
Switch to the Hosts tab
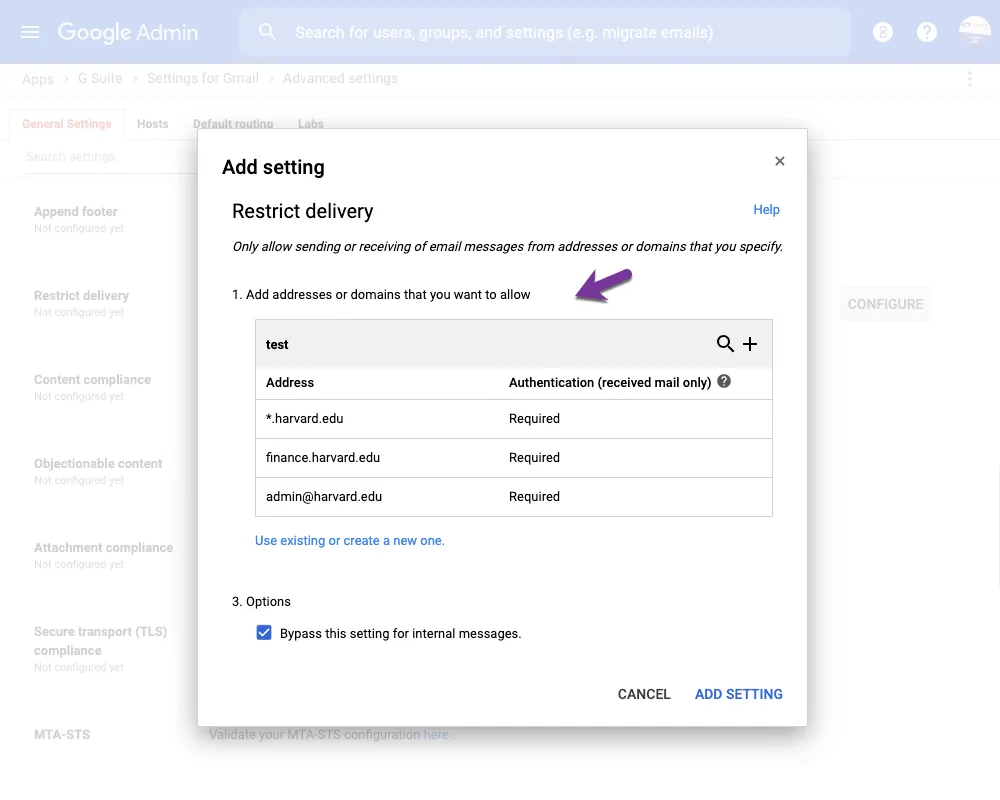click(x=152, y=123)
